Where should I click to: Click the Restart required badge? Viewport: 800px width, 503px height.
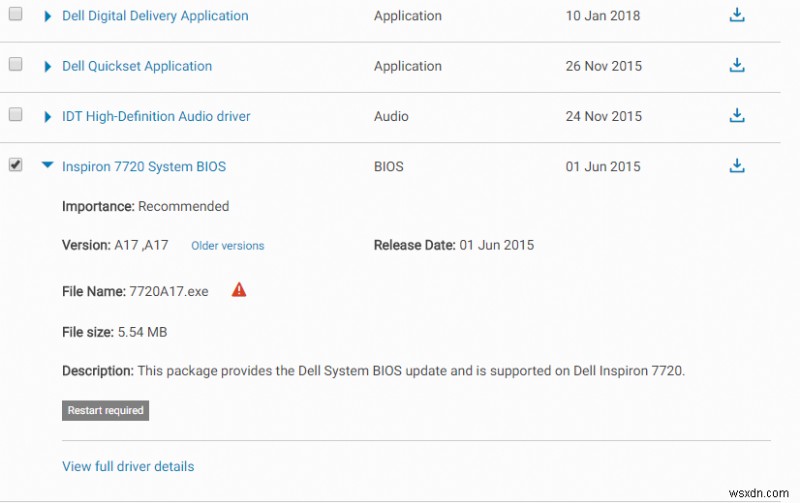click(105, 410)
